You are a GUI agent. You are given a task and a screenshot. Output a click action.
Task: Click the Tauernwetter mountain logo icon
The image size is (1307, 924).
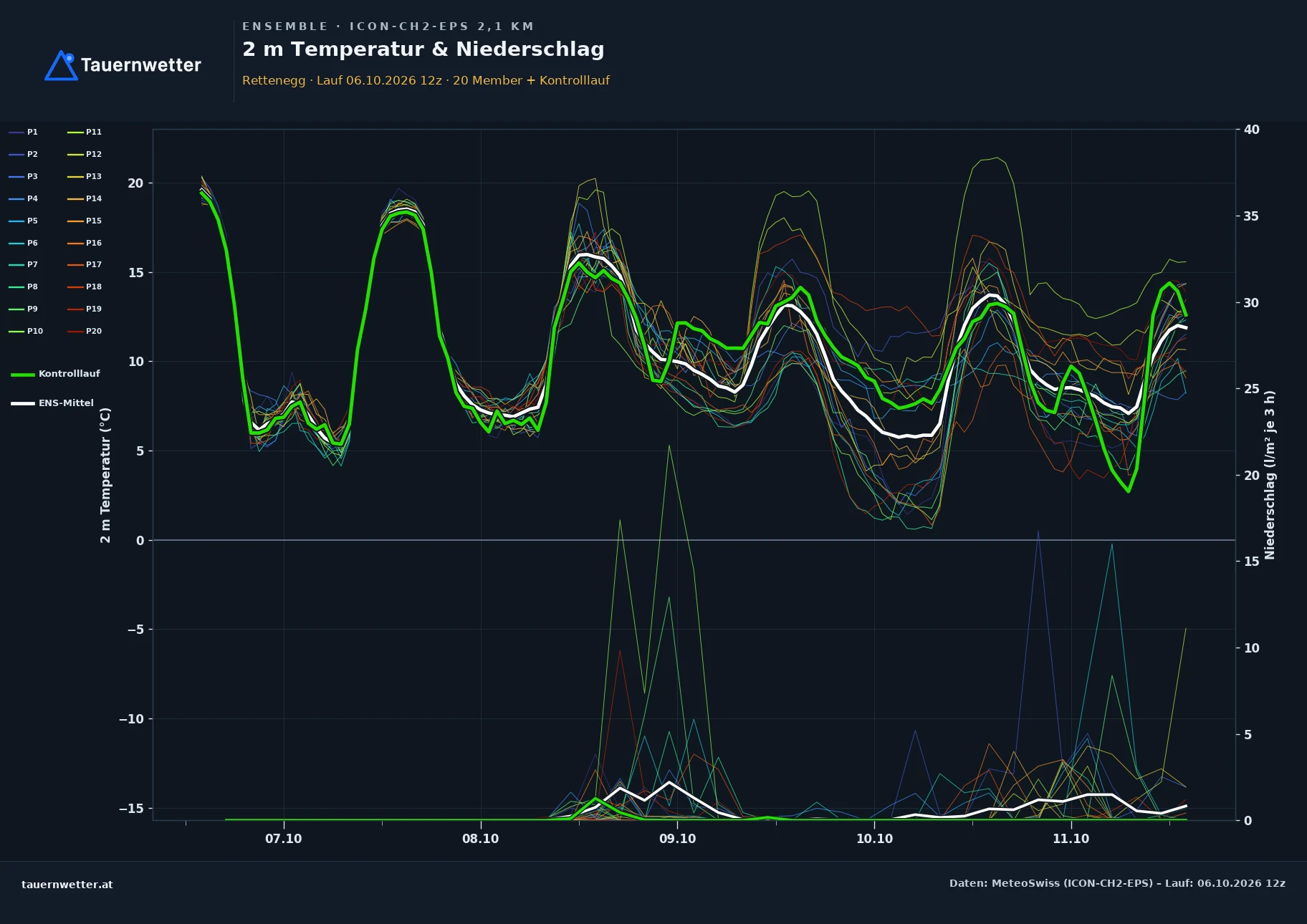point(62,65)
